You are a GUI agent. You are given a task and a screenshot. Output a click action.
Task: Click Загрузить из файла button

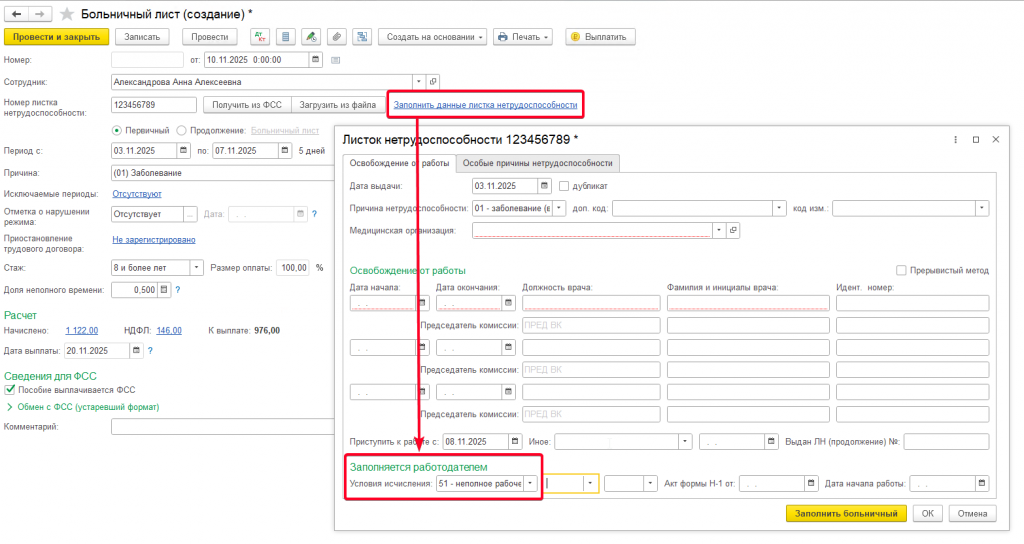point(338,104)
